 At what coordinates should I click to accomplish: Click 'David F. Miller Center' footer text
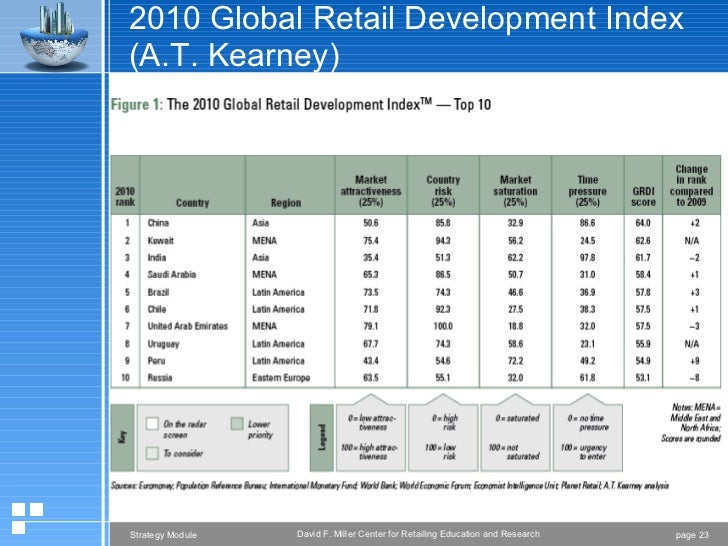[418, 534]
